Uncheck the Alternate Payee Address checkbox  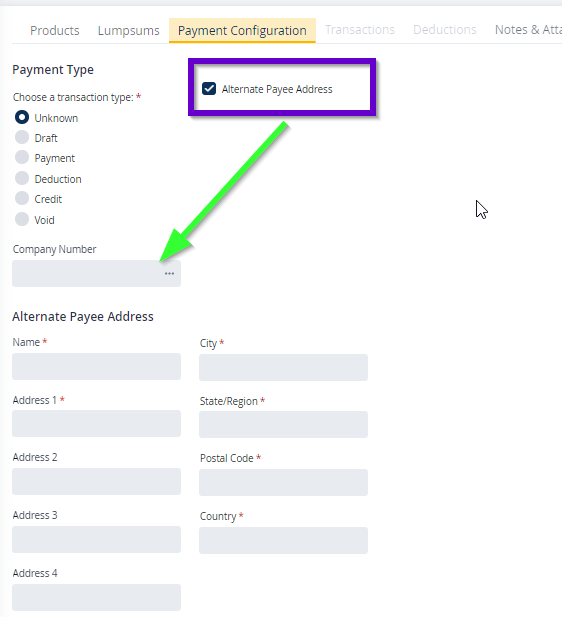[x=209, y=89]
